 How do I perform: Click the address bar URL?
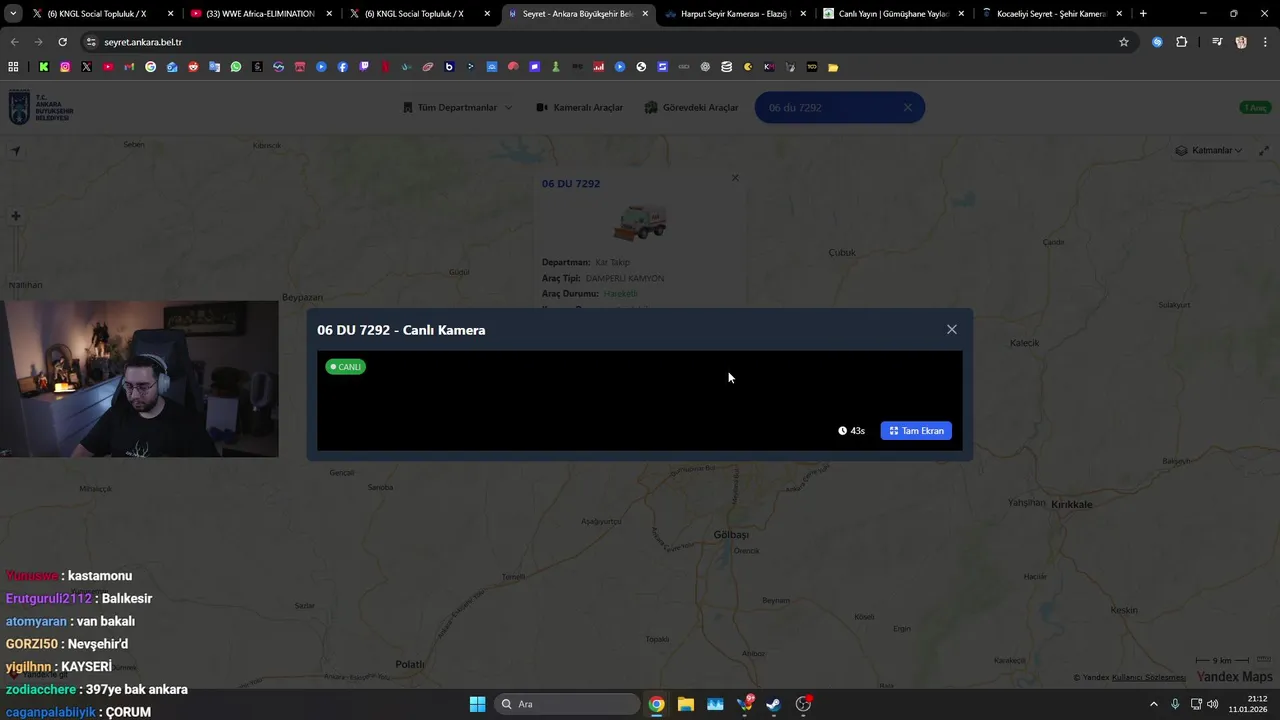pos(143,42)
